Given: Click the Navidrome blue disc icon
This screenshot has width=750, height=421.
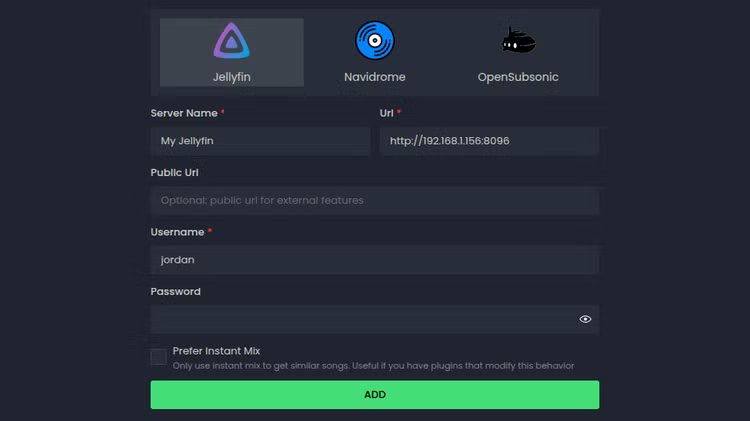Looking at the screenshot, I should [x=375, y=41].
